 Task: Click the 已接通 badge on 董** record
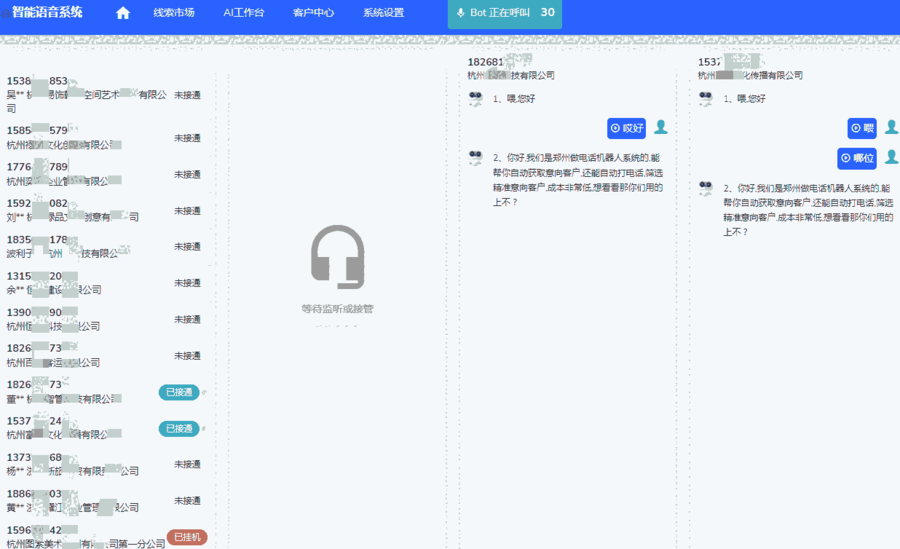pyautogui.click(x=179, y=392)
